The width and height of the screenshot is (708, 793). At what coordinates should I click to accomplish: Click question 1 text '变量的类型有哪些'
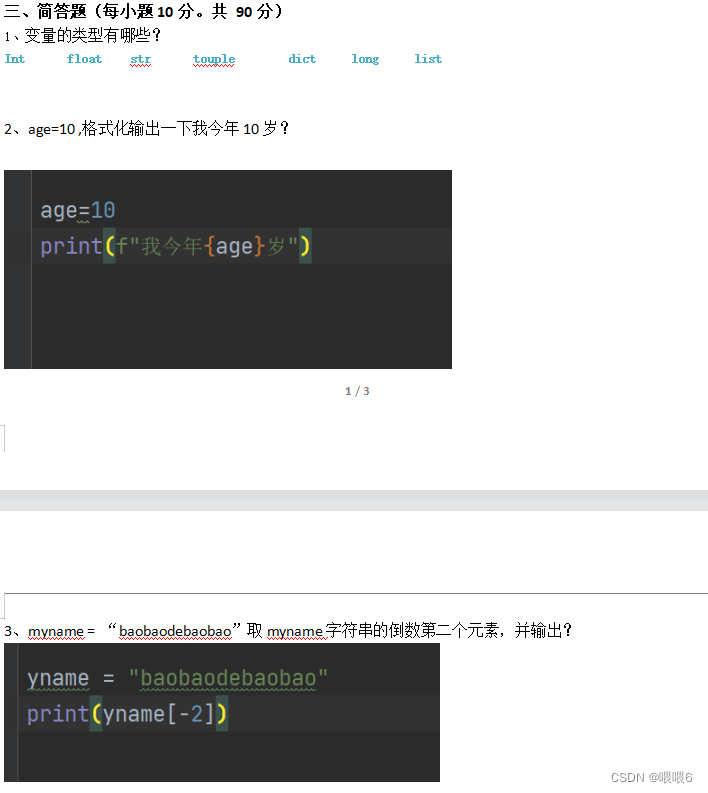pyautogui.click(x=88, y=35)
